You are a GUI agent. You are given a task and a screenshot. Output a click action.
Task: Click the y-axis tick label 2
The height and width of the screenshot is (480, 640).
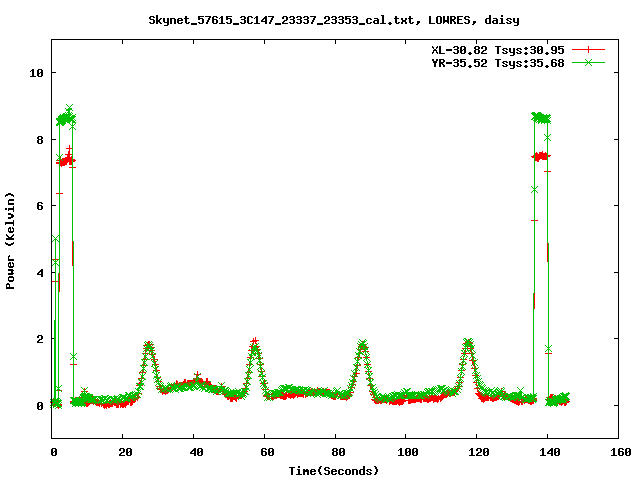[40, 339]
